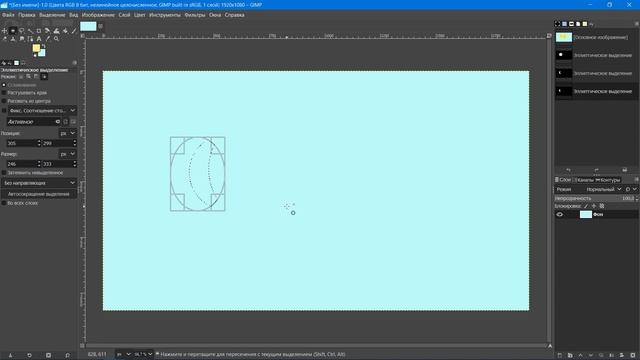Click the Позиция X input field
Screen dimensions: 640x360
pyautogui.click(x=21, y=143)
